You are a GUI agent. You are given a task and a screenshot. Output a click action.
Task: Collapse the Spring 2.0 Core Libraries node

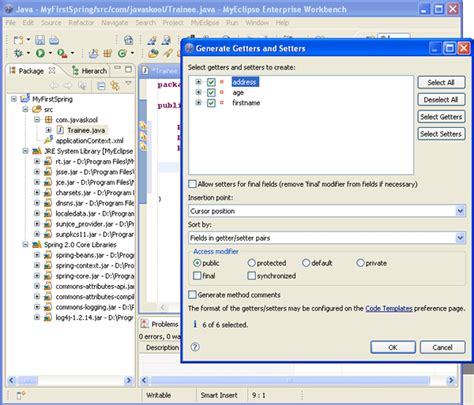coord(25,244)
